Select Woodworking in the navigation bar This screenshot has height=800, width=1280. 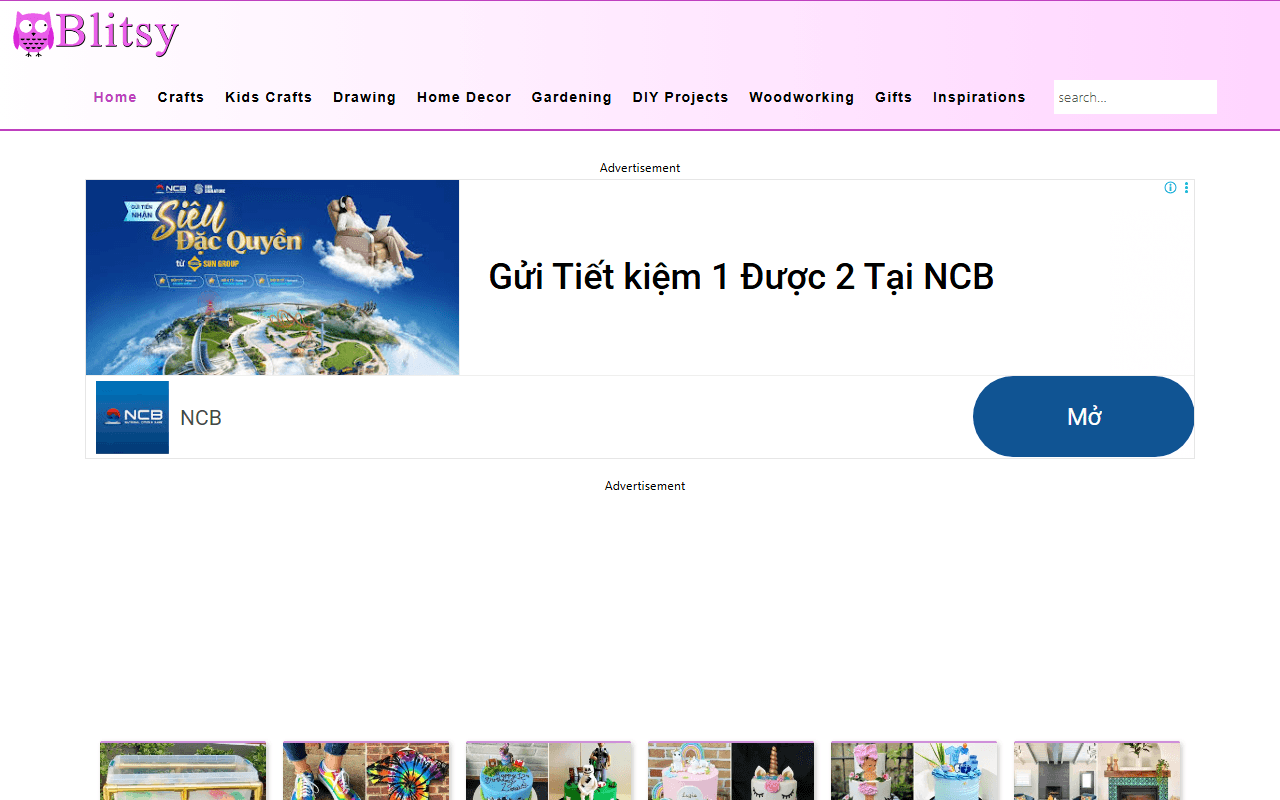point(802,97)
